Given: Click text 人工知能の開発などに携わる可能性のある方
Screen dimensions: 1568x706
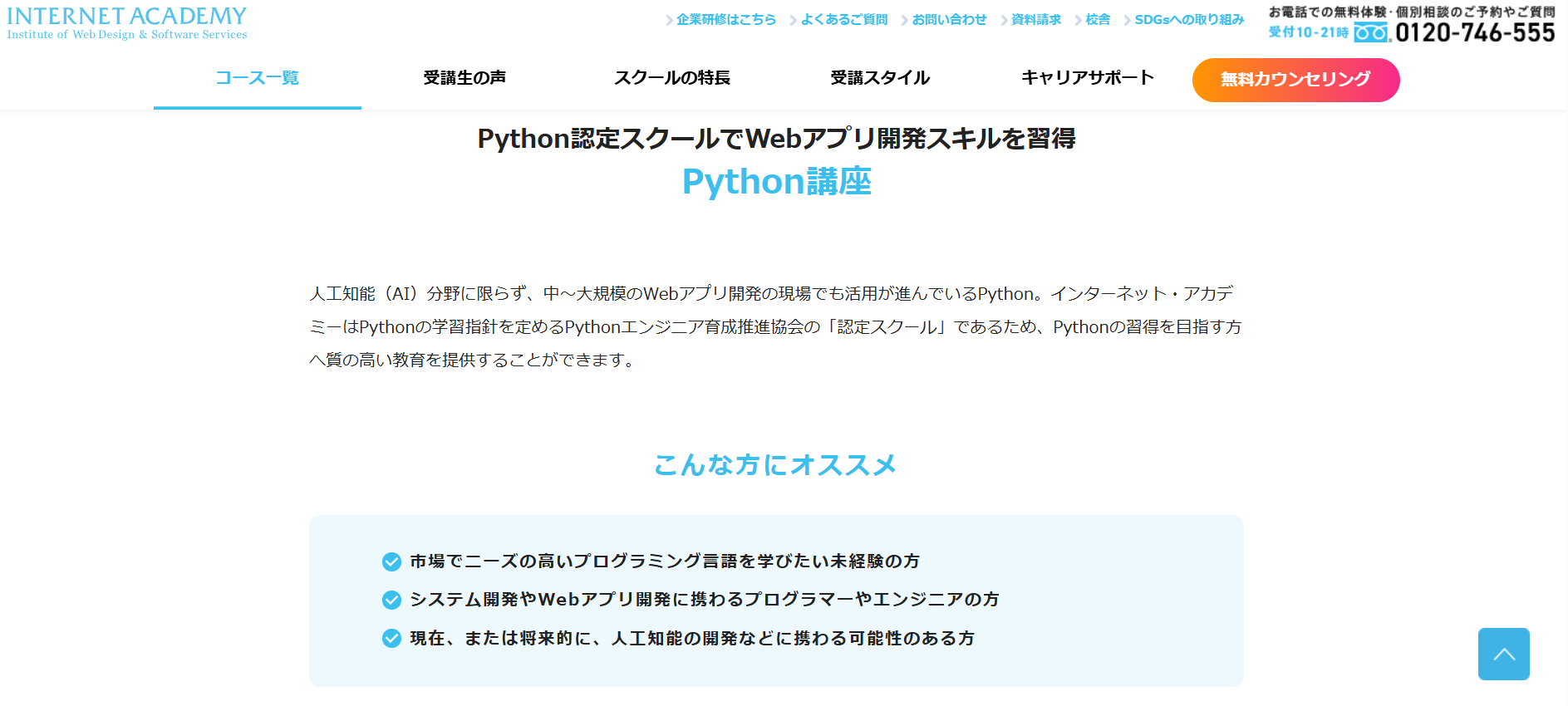Looking at the screenshot, I should (x=793, y=638).
